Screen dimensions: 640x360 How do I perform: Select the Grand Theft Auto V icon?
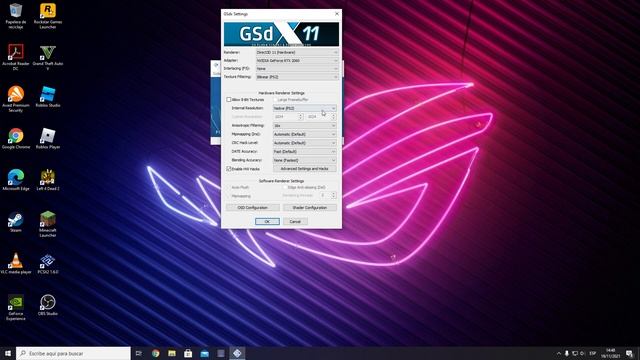point(48,57)
